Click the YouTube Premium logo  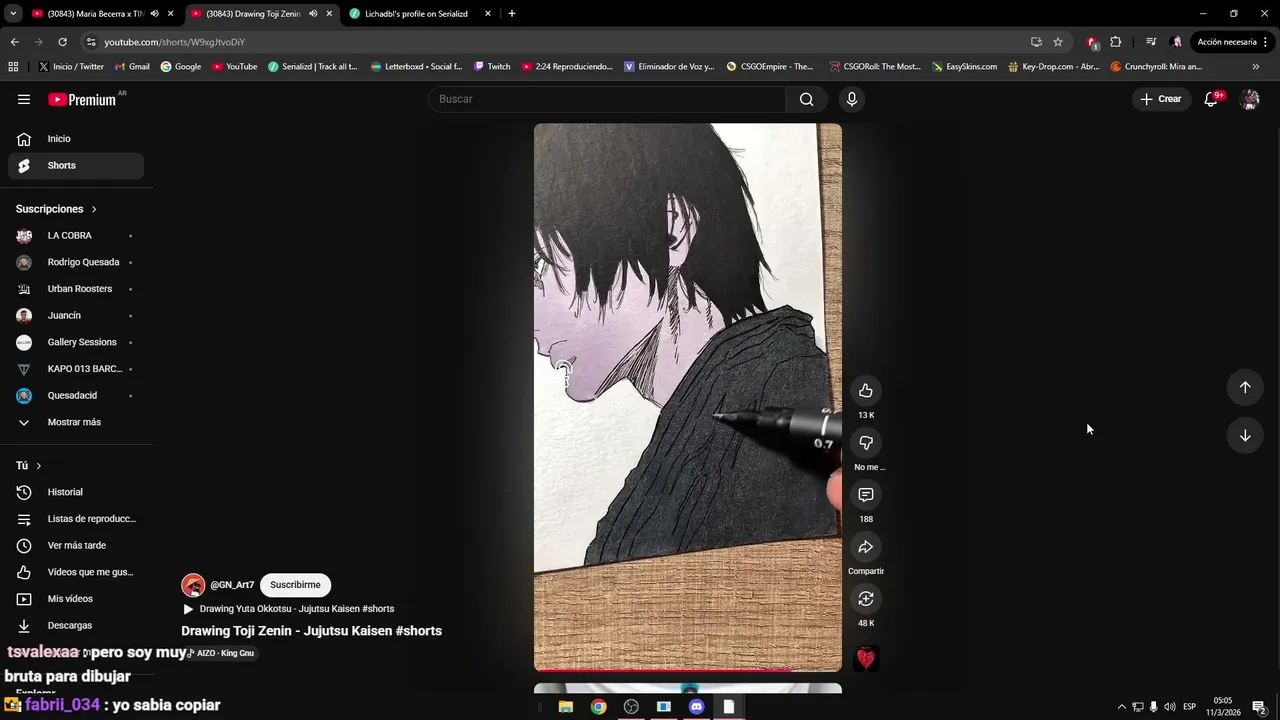(82, 99)
